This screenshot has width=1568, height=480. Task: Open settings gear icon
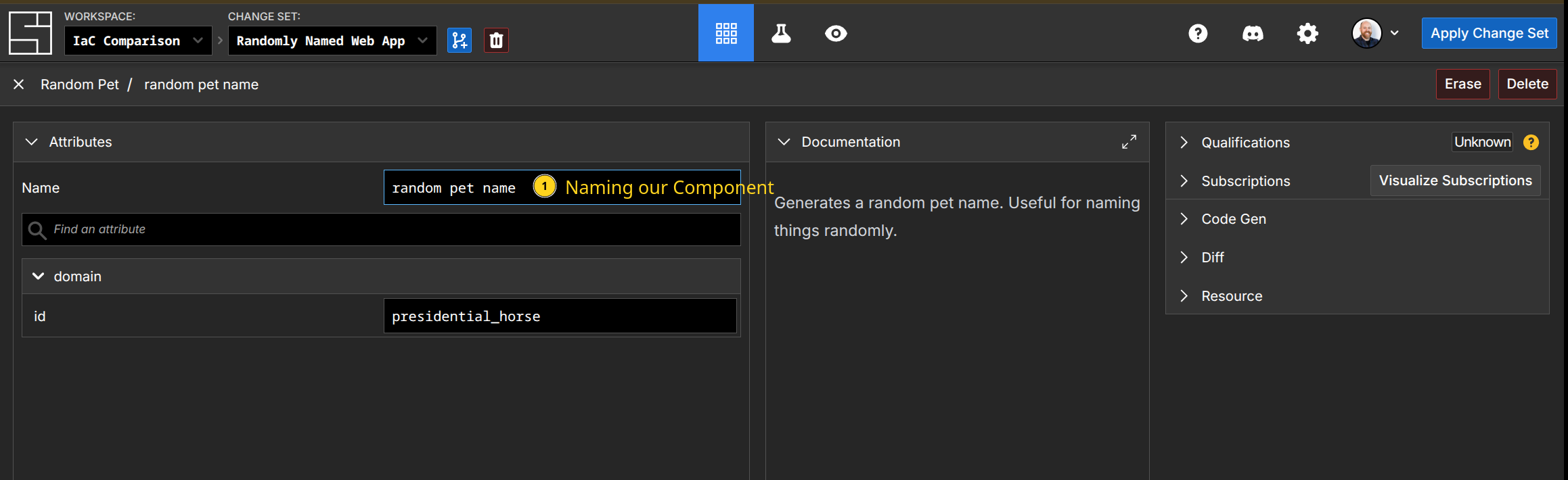1307,33
